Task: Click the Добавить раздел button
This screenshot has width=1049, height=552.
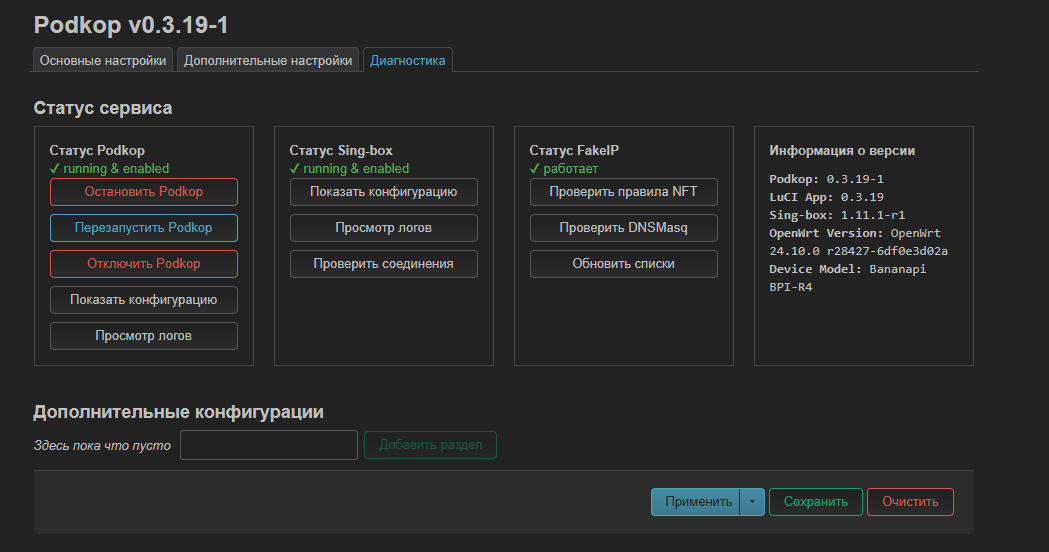Action: pyautogui.click(x=430, y=446)
